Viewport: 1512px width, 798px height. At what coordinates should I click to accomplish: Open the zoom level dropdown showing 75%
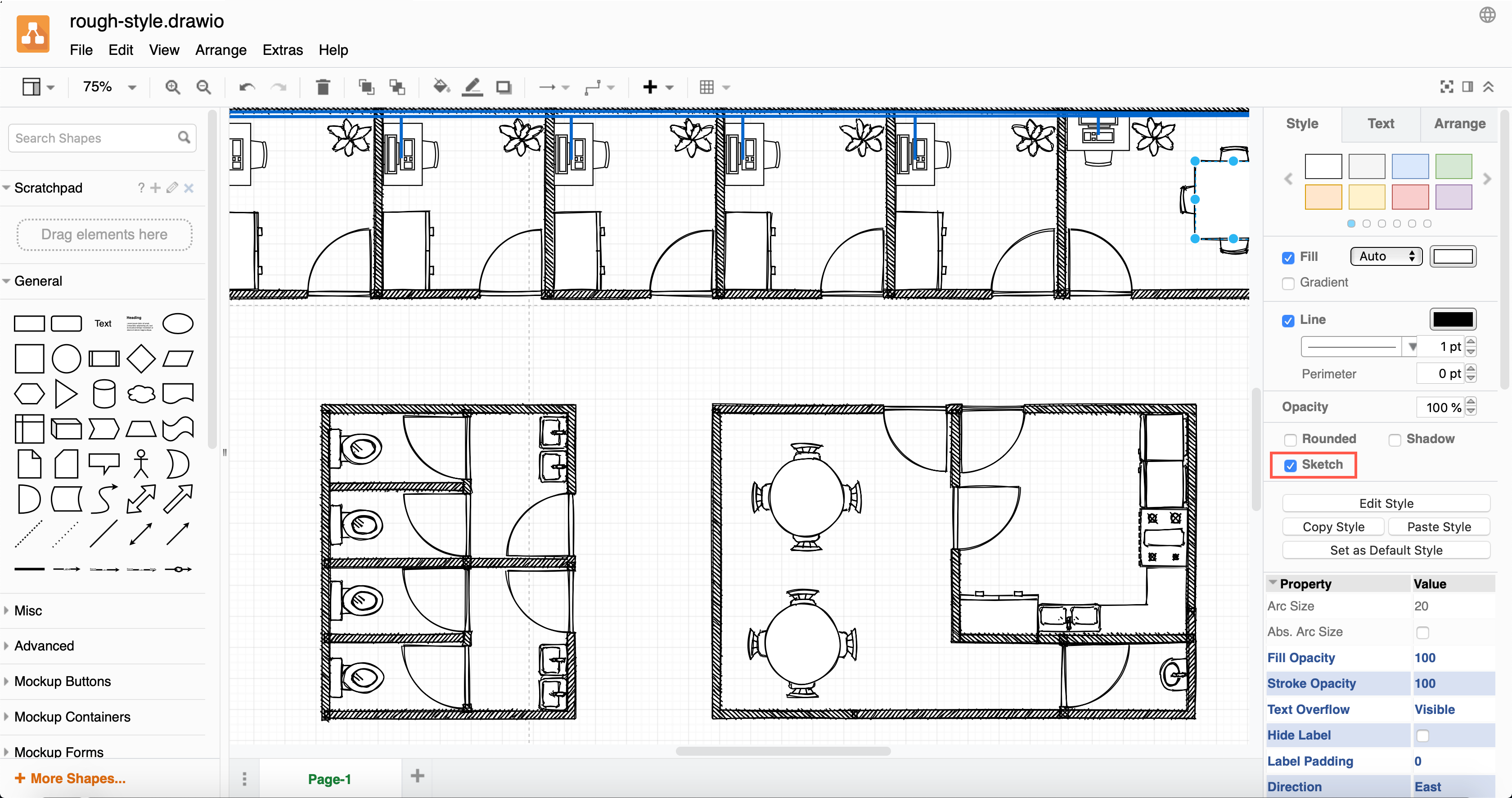(x=108, y=87)
